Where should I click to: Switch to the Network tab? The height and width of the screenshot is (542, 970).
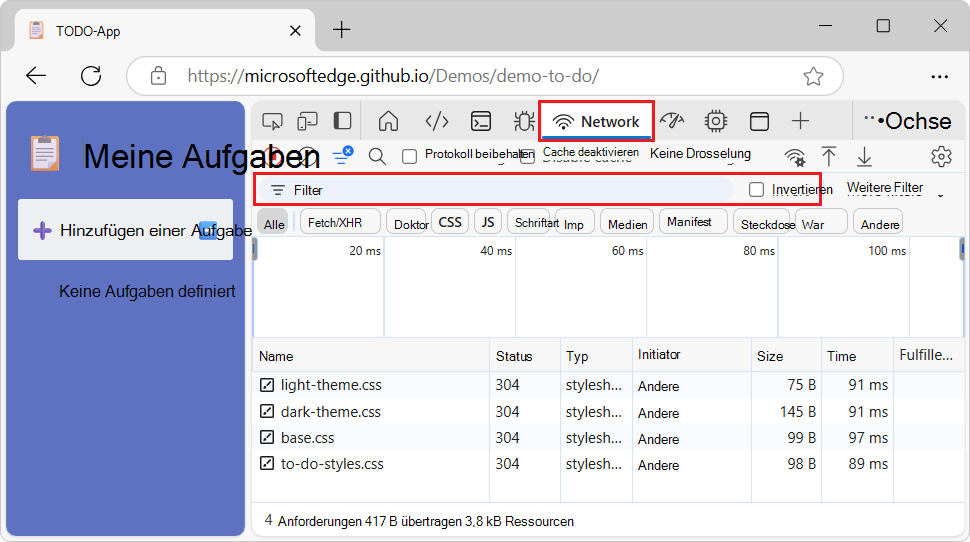[596, 121]
